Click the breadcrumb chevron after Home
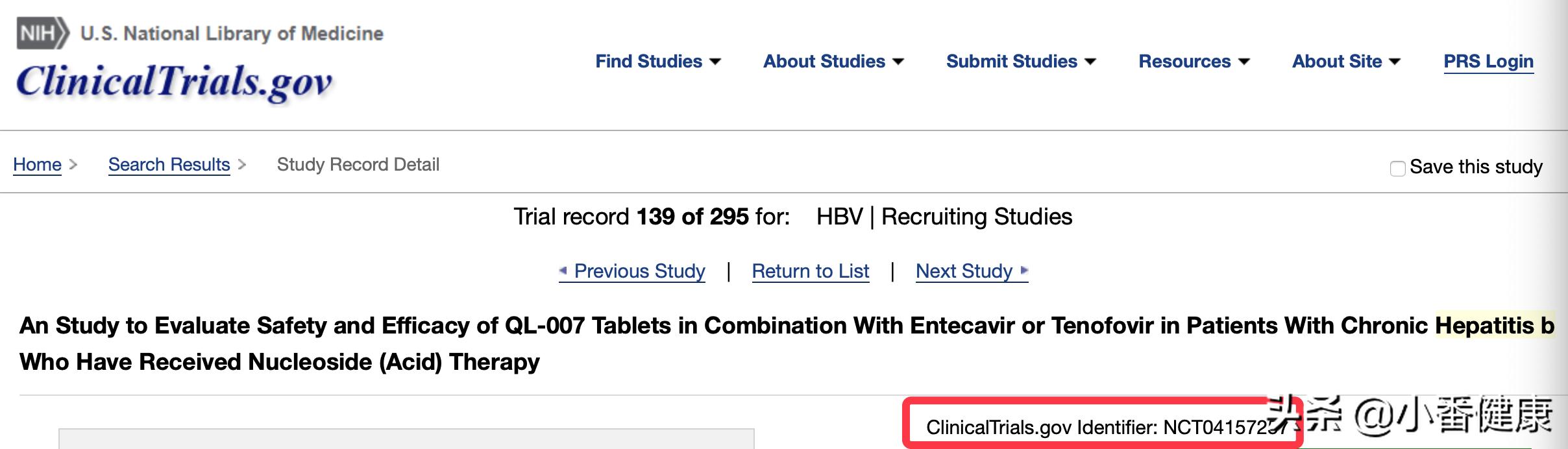 (x=73, y=165)
